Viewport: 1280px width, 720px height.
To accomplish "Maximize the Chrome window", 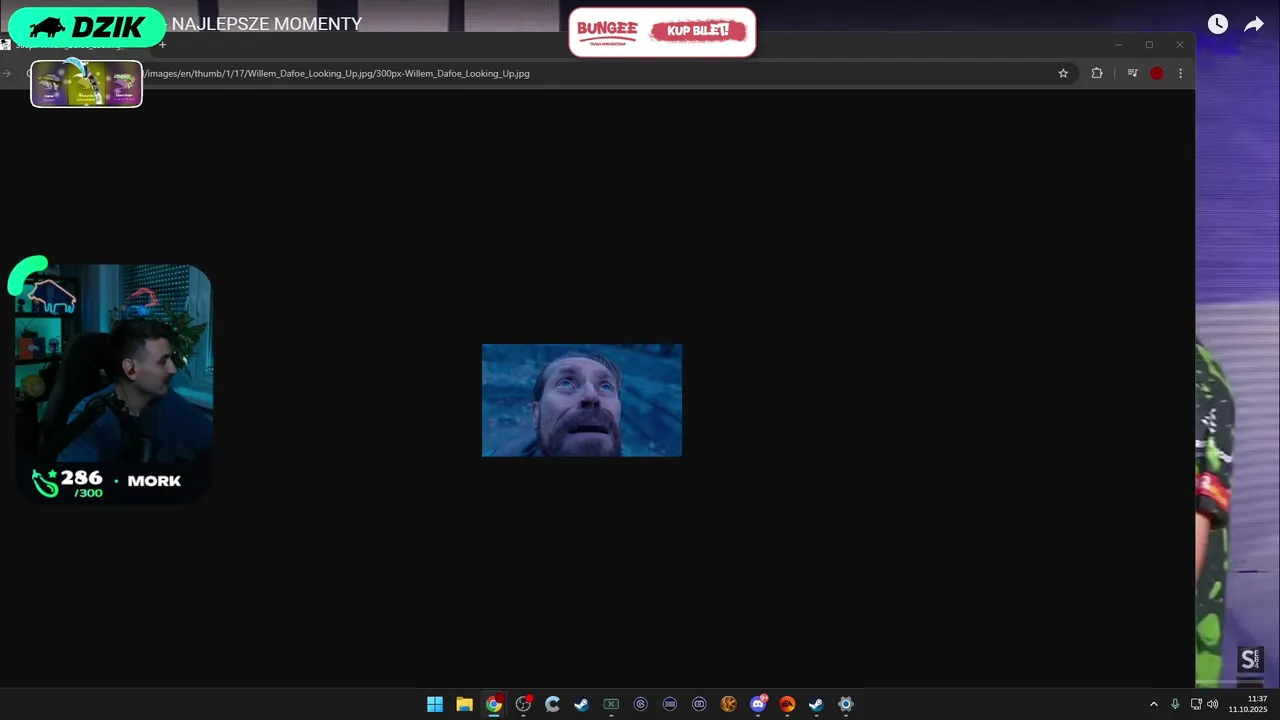I will point(1149,44).
